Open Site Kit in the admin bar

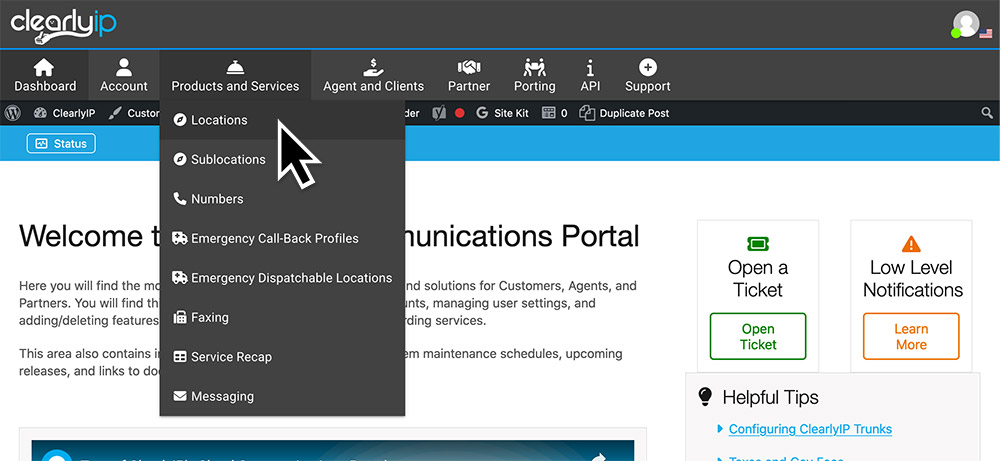510,114
